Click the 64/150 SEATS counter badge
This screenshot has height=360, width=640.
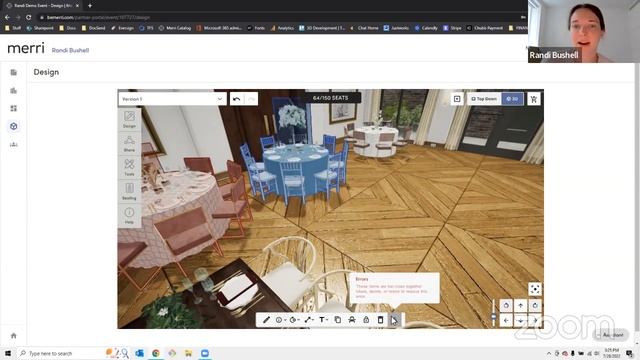pos(331,98)
